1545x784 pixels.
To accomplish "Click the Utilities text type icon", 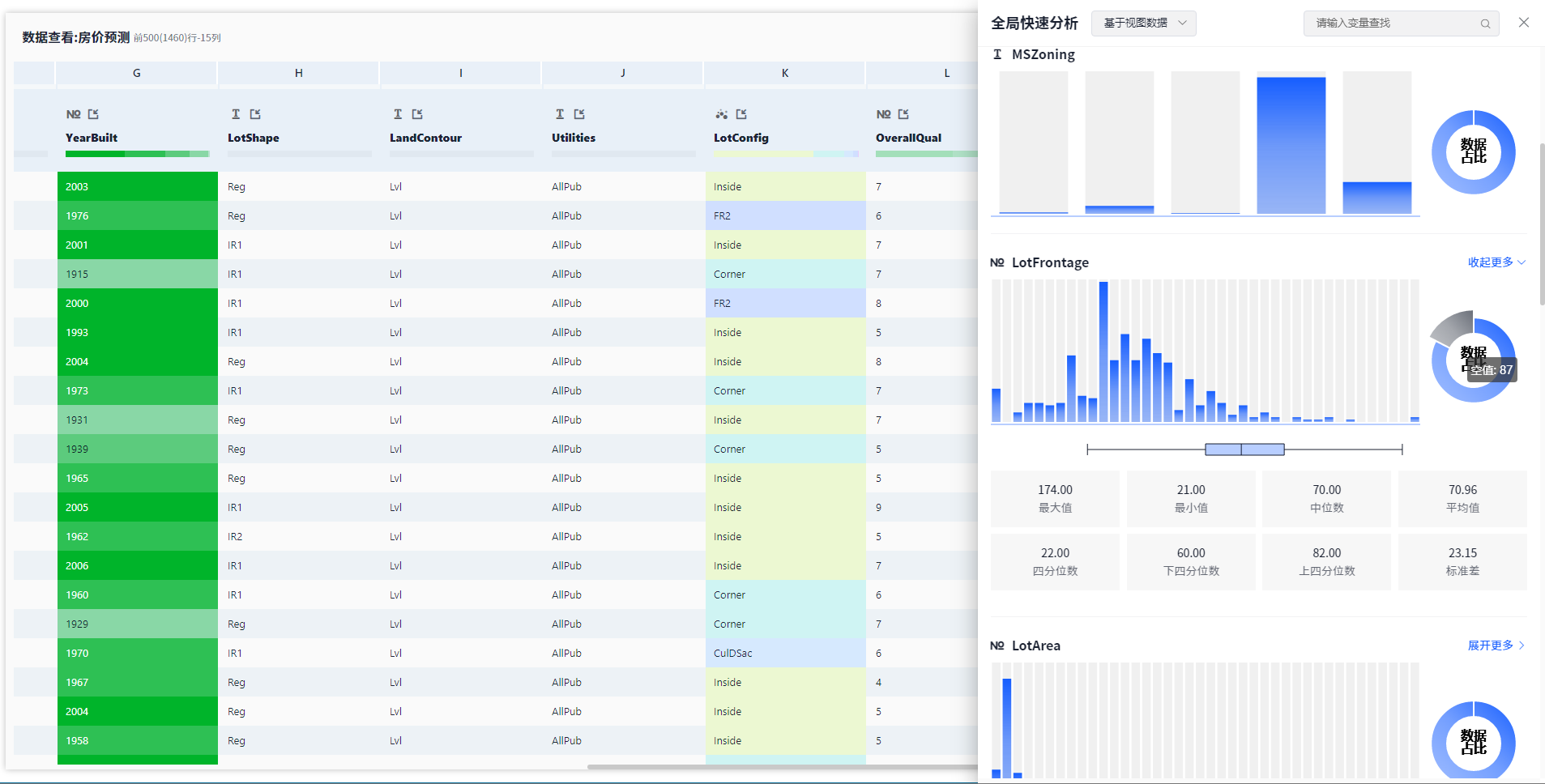I will point(560,114).
